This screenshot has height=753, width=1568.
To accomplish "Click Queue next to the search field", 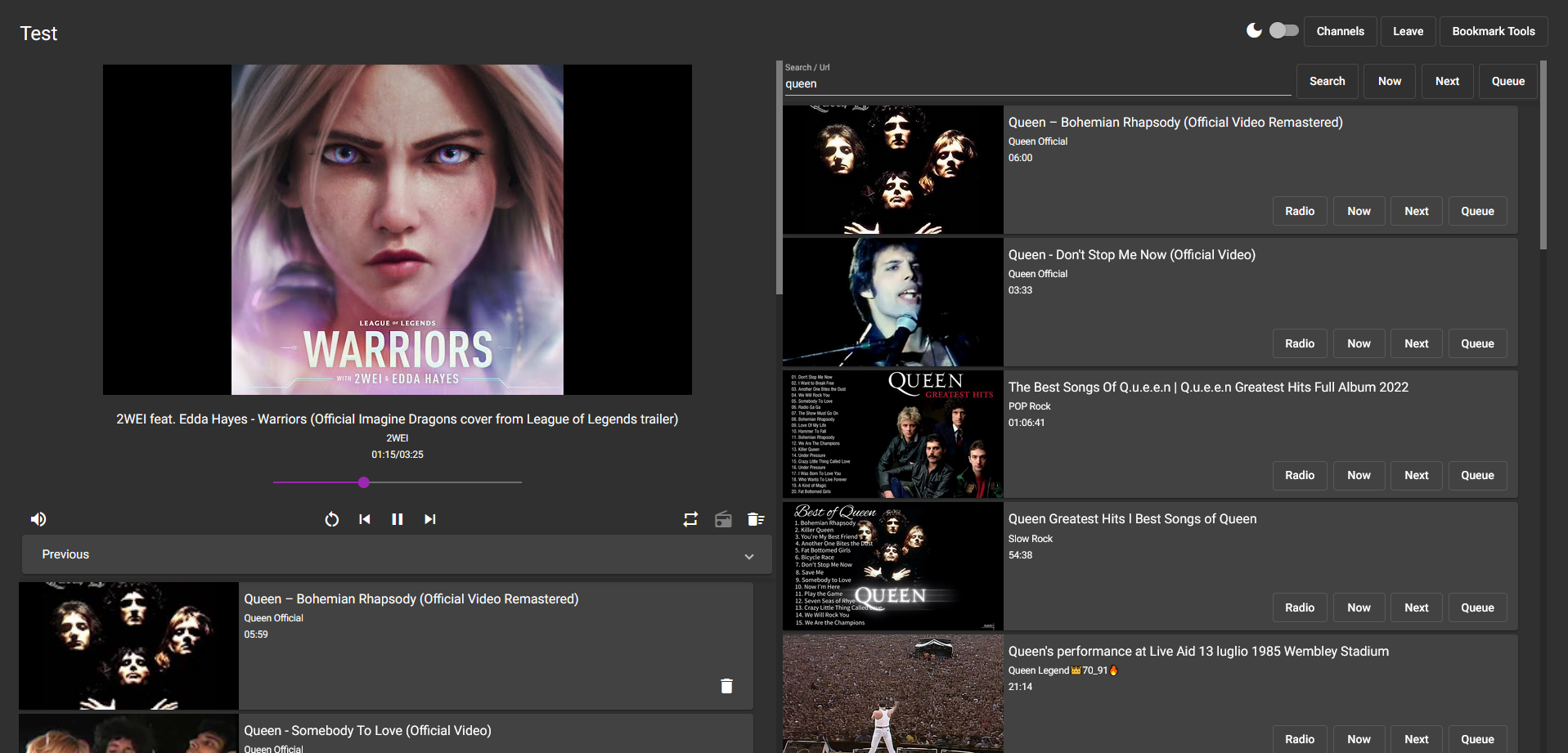I will coord(1508,81).
